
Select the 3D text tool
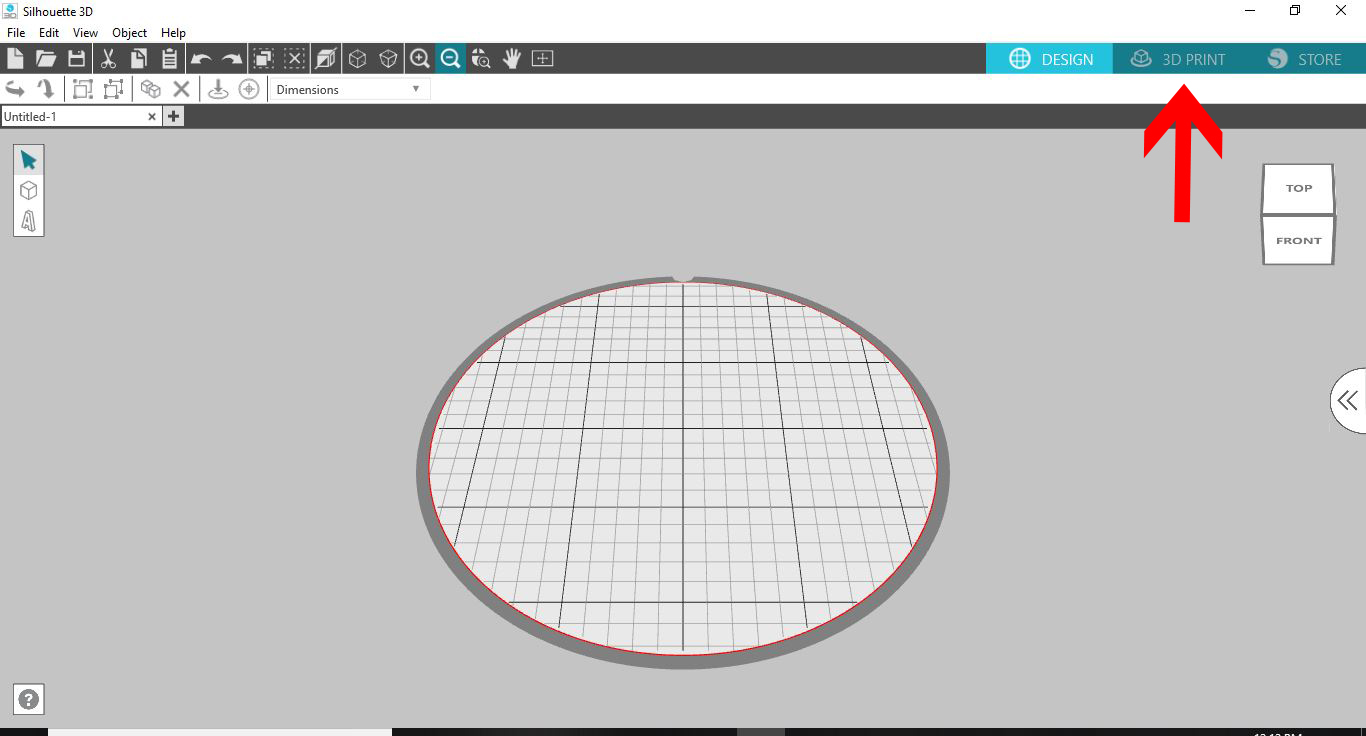pos(29,220)
